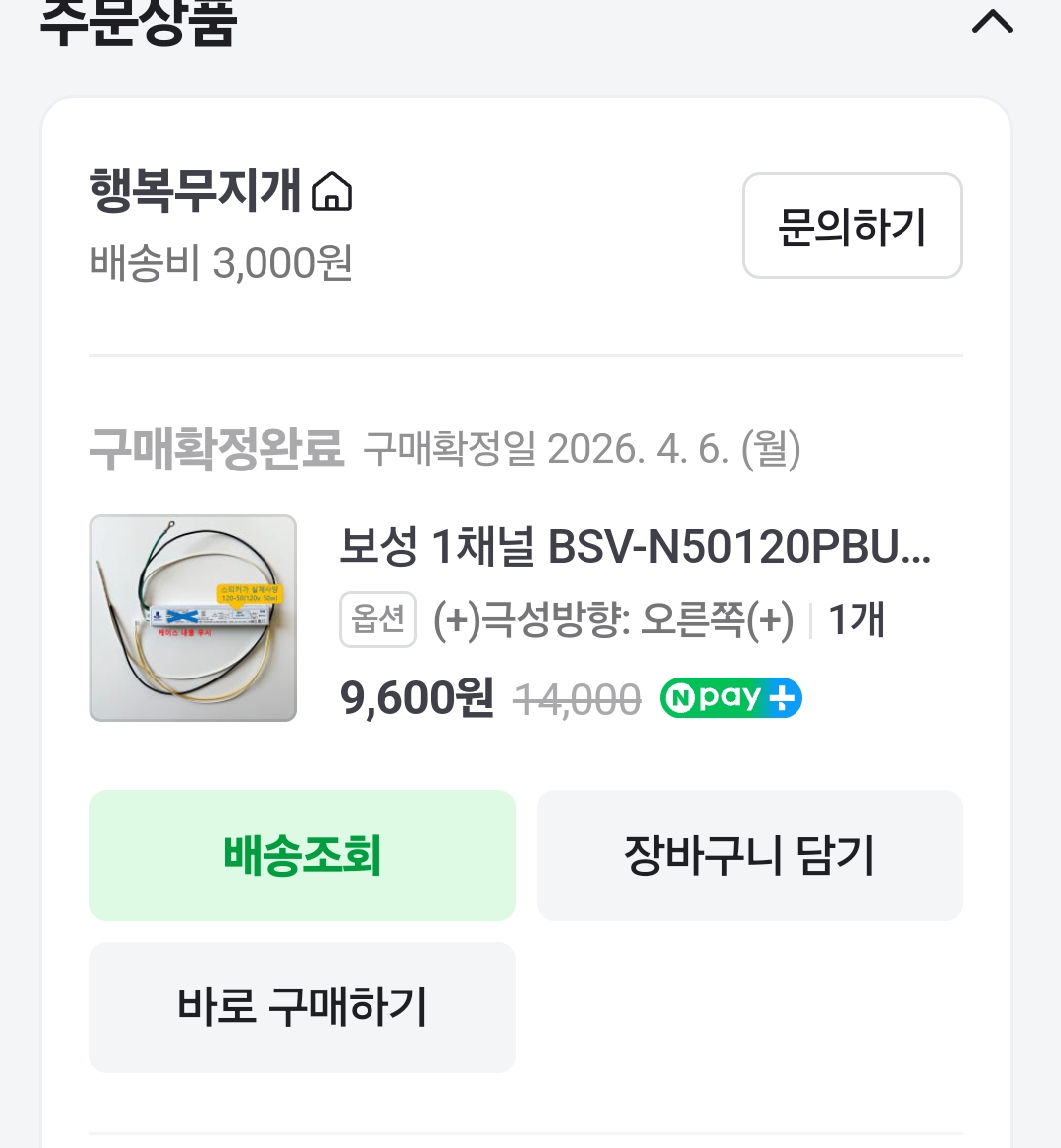The image size is (1061, 1148).
Task: Collapse the 주문상품 section chevron
Action: pyautogui.click(x=992, y=22)
